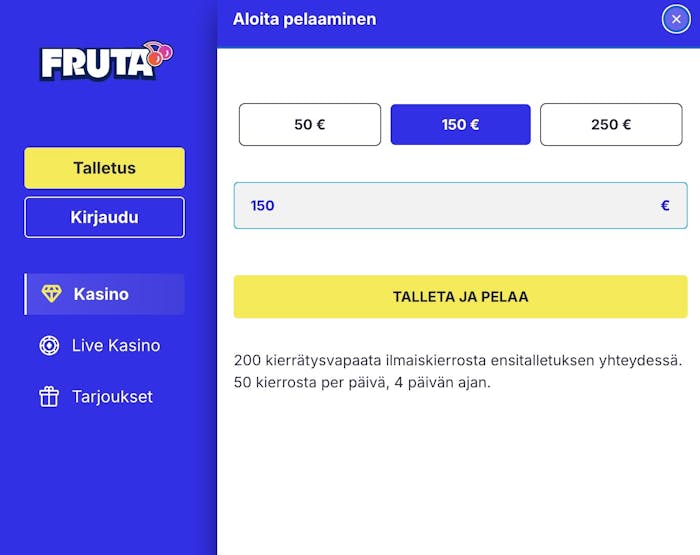Viewport: 700px width, 555px height.
Task: Click the diamond icon beside Kasino
Action: point(51,294)
